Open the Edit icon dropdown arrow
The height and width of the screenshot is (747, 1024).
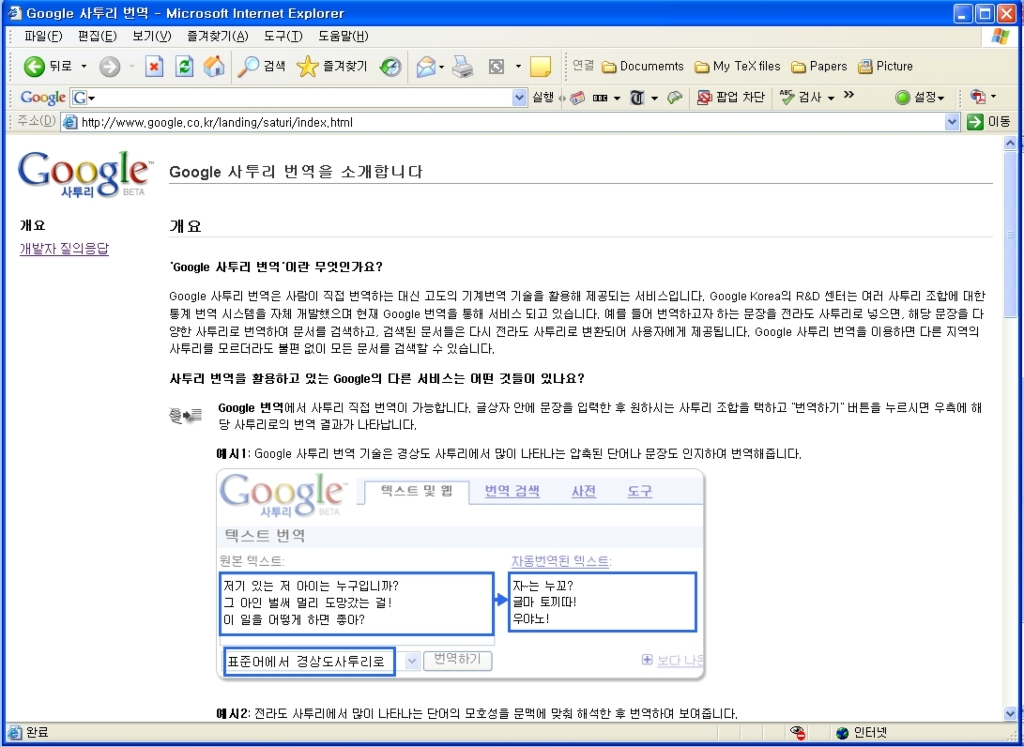pos(518,66)
